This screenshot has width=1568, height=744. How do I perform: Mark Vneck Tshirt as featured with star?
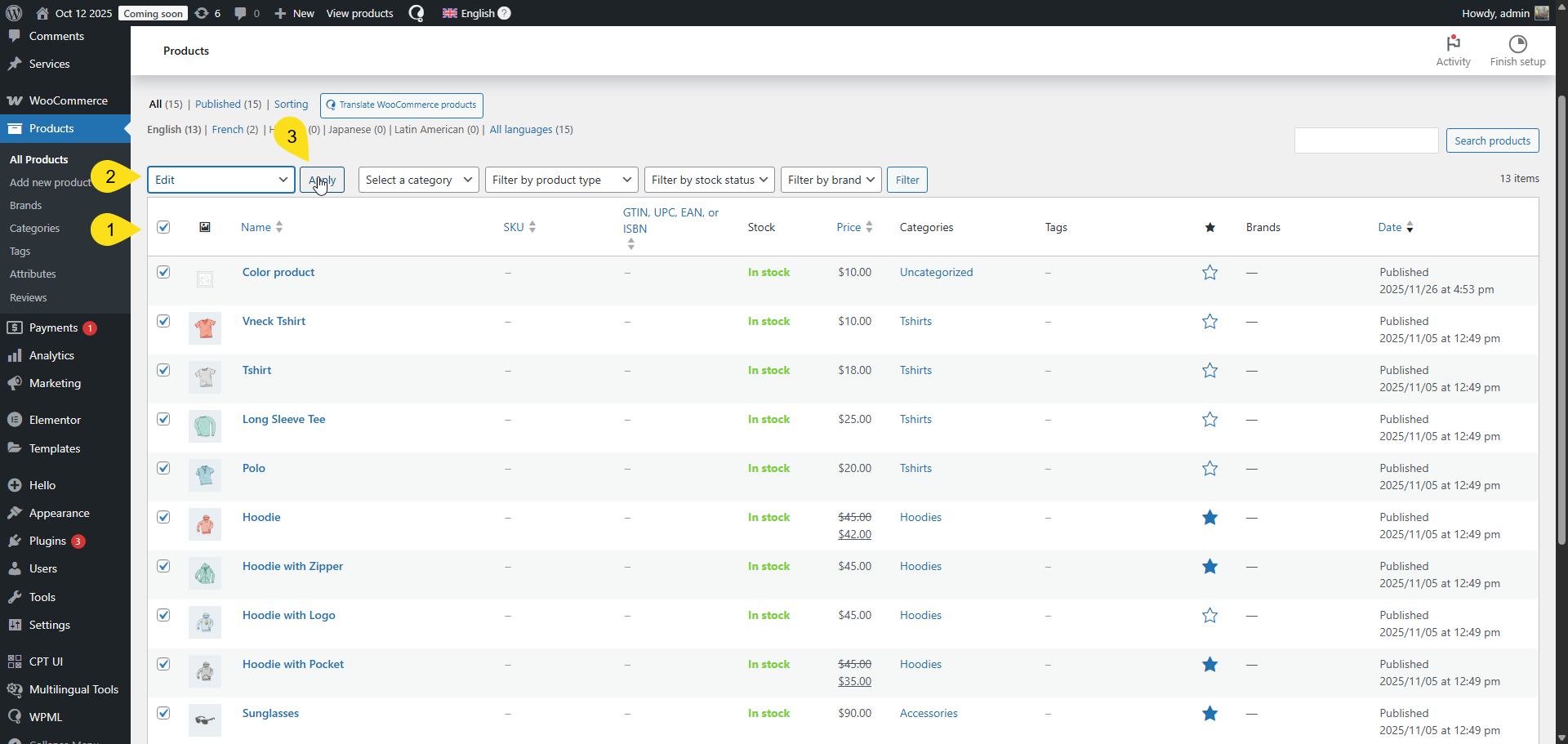coord(1209,322)
